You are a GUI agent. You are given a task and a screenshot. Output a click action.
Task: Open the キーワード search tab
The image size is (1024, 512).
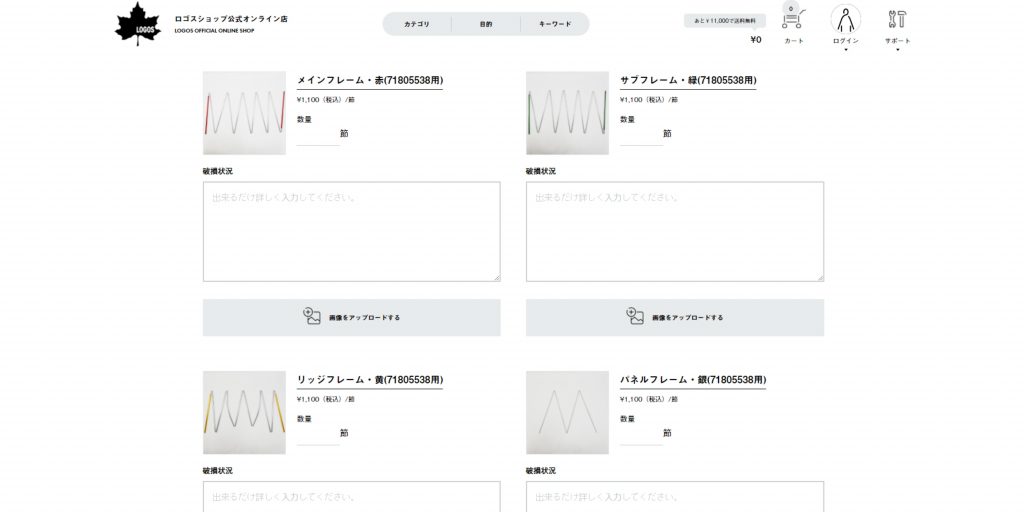point(555,24)
